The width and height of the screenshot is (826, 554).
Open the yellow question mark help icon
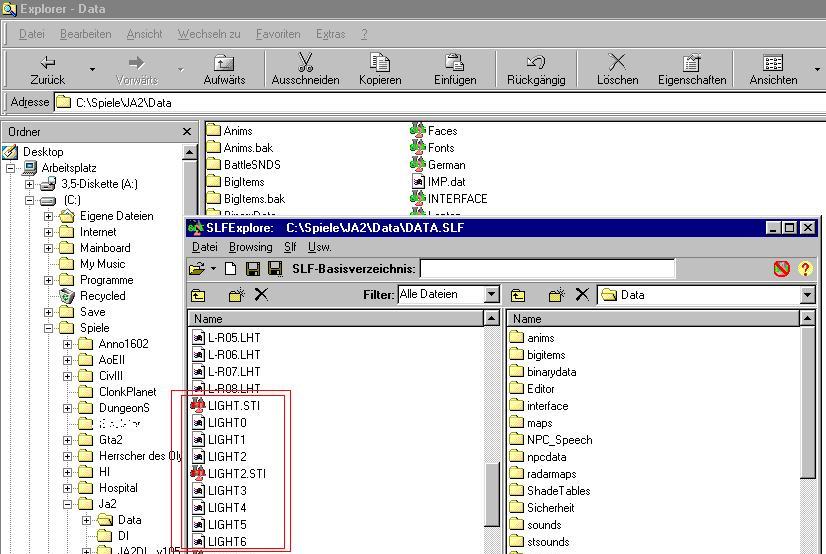click(x=805, y=269)
